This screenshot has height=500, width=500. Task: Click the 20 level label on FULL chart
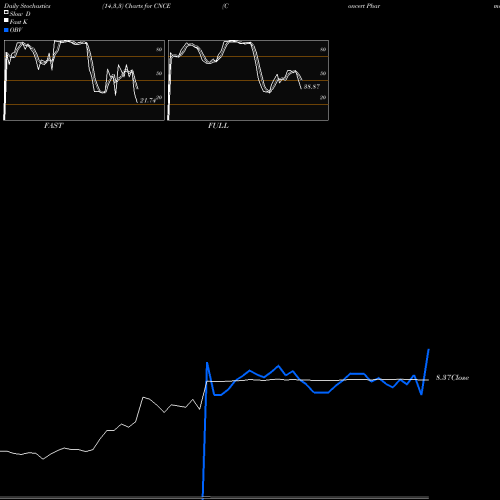point(323,97)
